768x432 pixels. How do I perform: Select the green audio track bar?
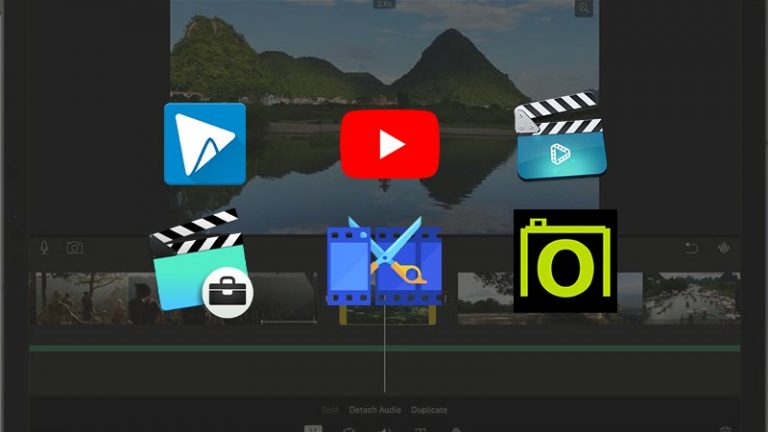pos(384,348)
